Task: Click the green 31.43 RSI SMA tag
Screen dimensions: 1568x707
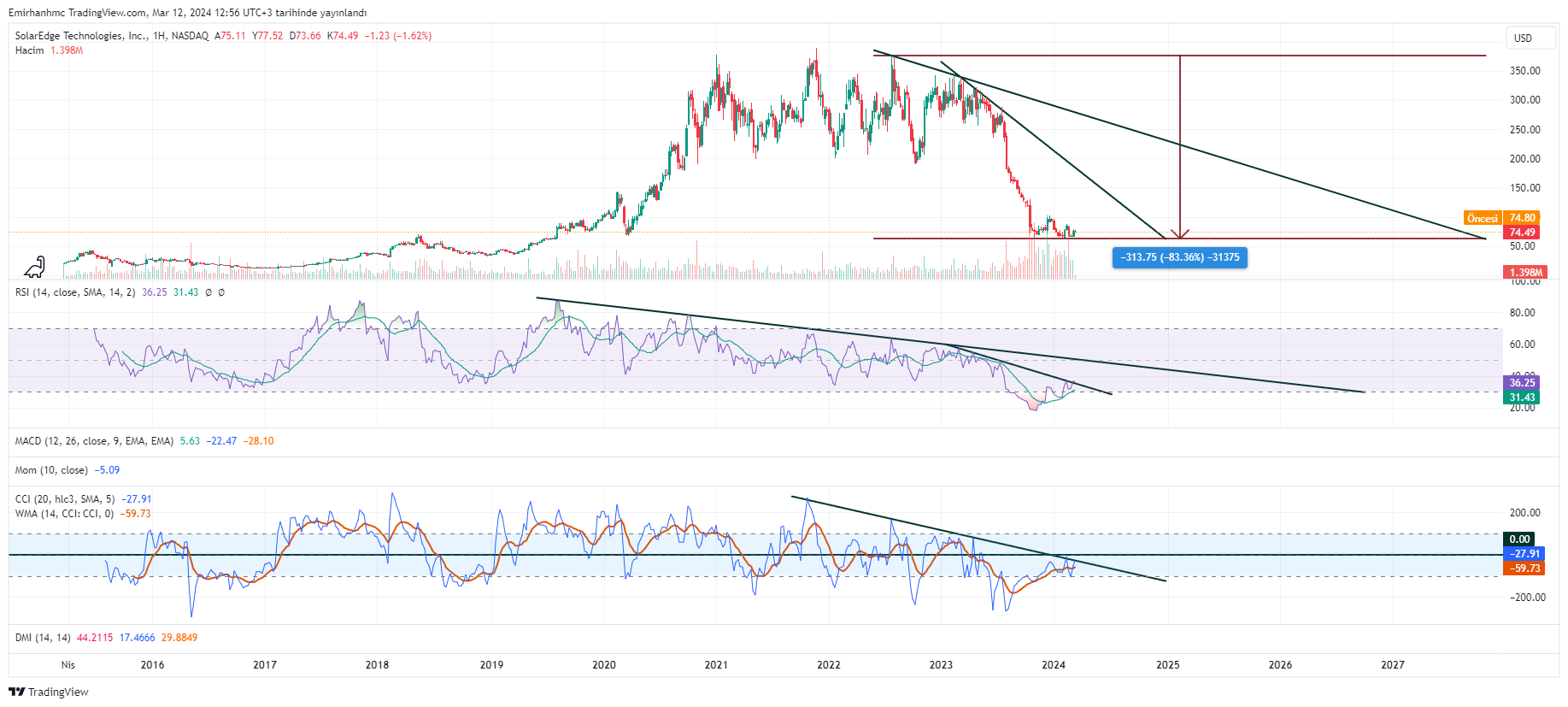Action: [1522, 398]
